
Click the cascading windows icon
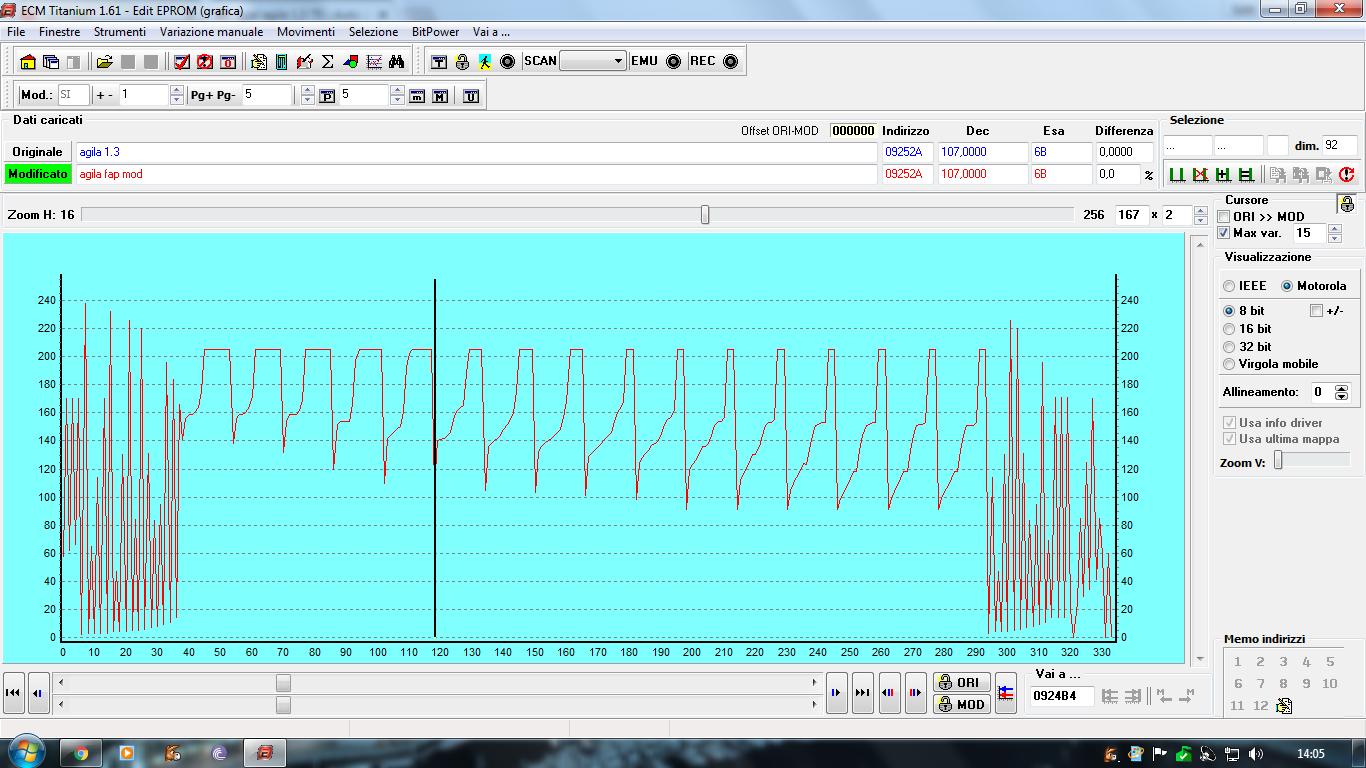point(50,62)
